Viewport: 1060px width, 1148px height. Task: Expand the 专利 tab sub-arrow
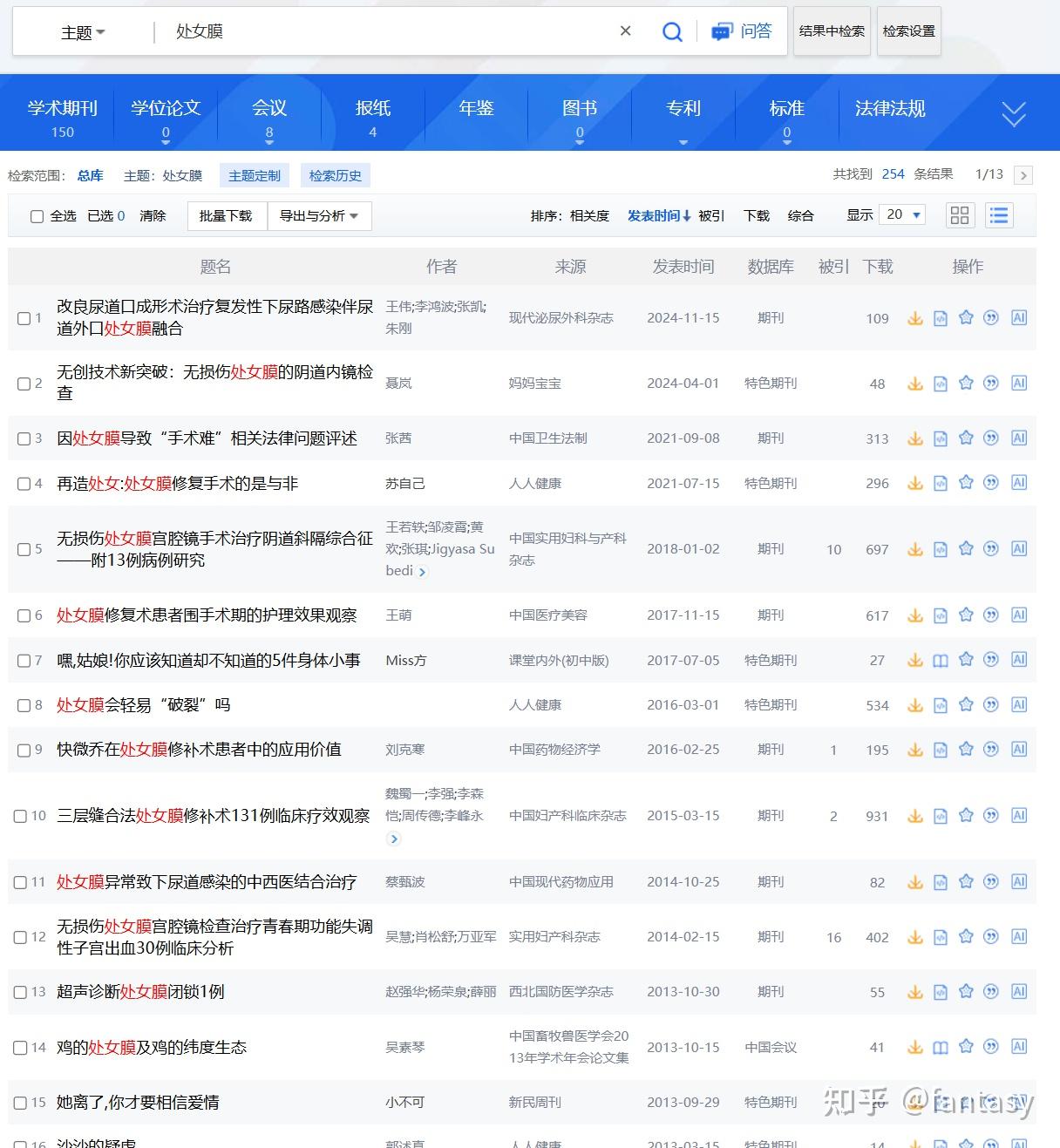tap(683, 141)
